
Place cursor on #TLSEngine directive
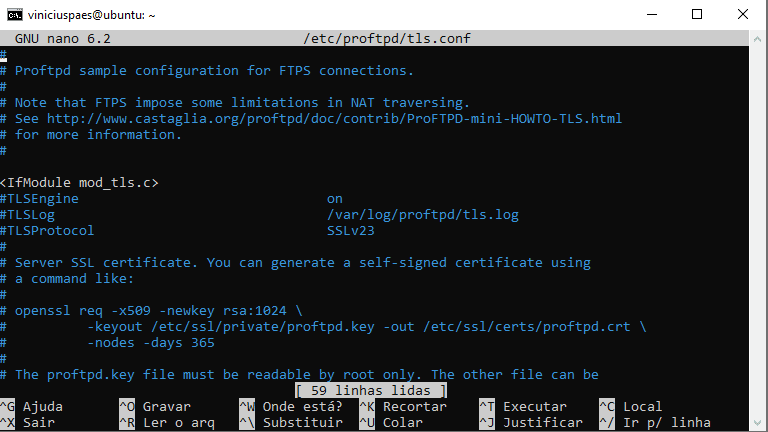[x=39, y=199]
